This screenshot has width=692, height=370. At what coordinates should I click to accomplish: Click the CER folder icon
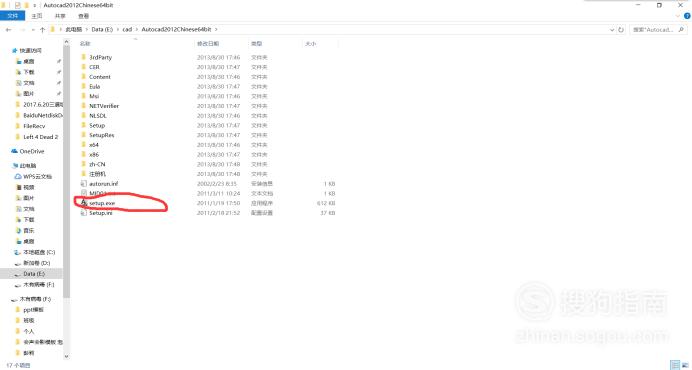tap(84, 67)
